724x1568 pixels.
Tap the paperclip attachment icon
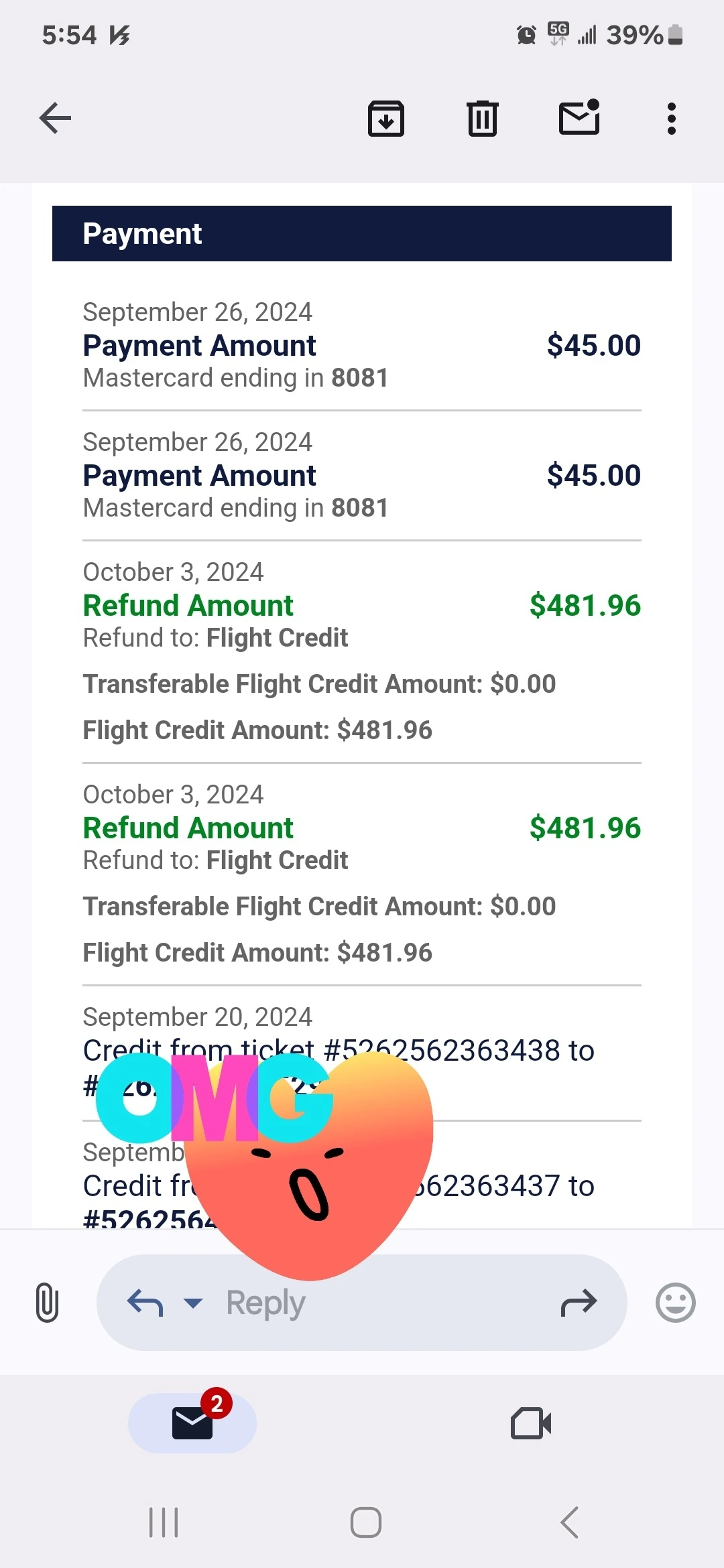tap(47, 1303)
